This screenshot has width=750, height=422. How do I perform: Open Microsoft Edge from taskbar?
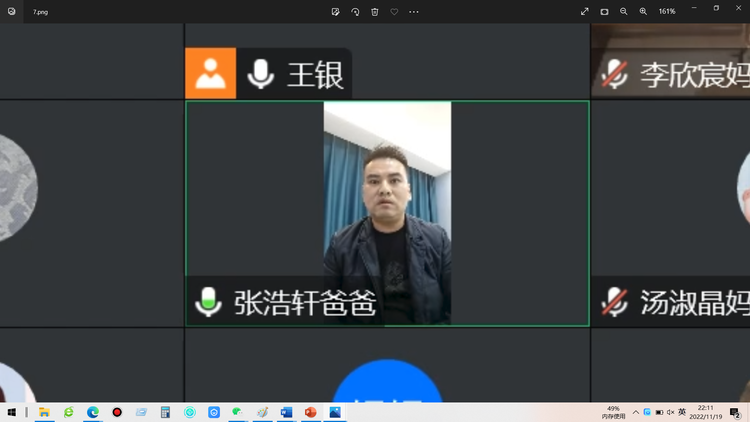pos(93,412)
